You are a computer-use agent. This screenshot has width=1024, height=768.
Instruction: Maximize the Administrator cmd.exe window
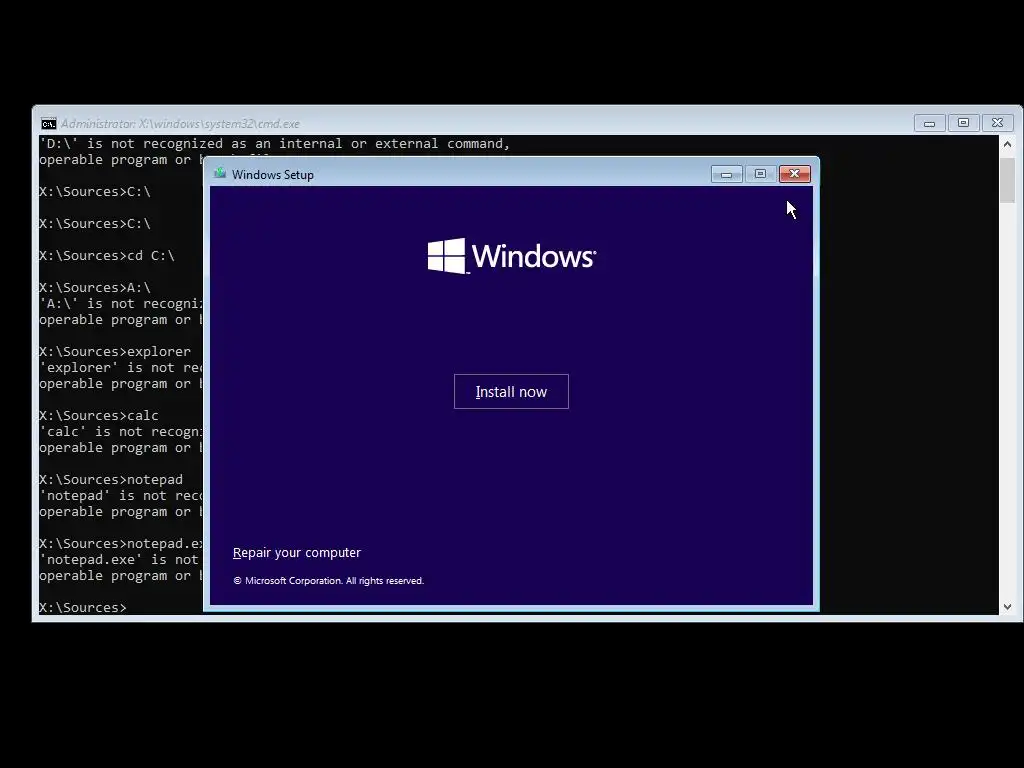pos(963,123)
